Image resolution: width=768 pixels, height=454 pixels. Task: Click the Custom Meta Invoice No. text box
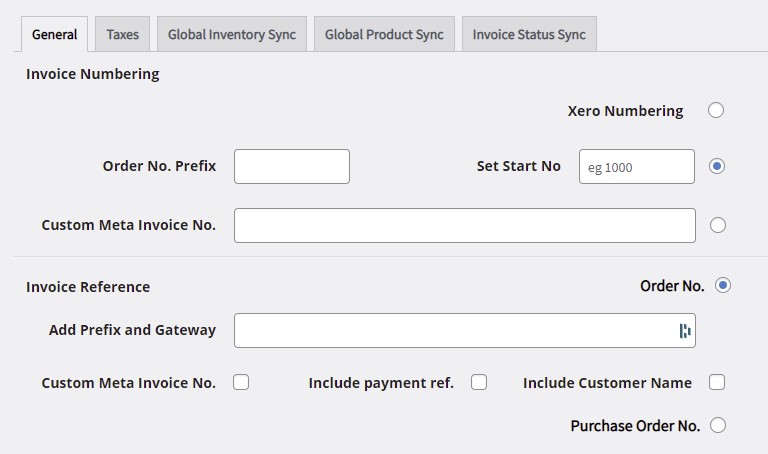pyautogui.click(x=465, y=225)
